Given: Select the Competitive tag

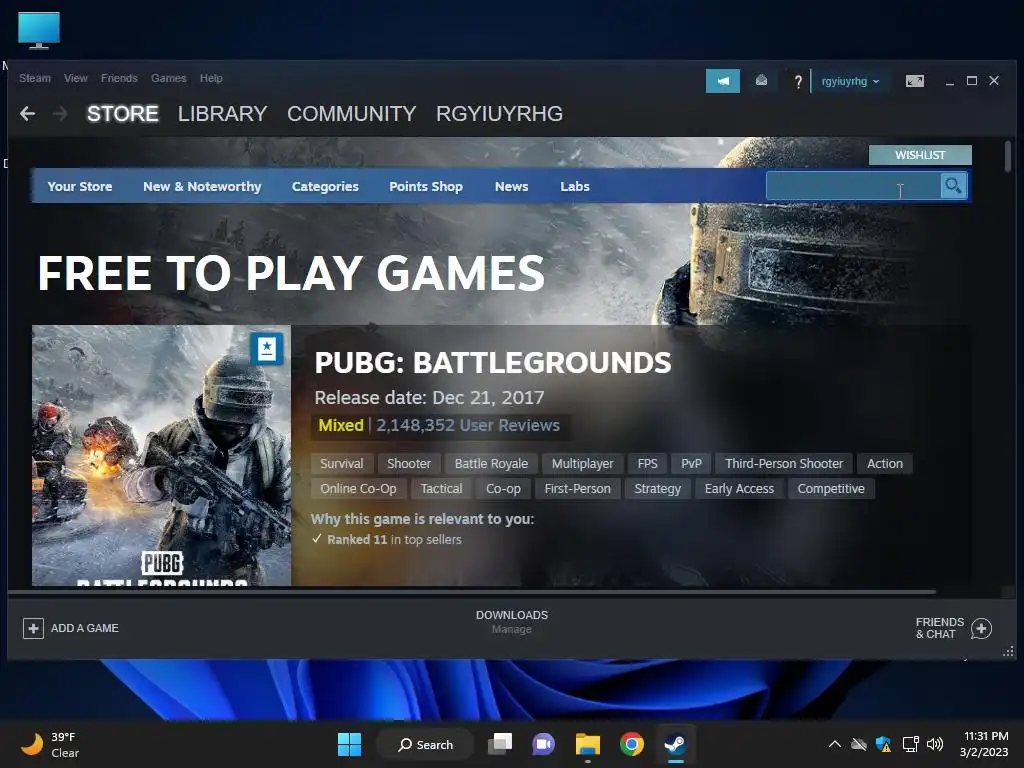Looking at the screenshot, I should [831, 489].
